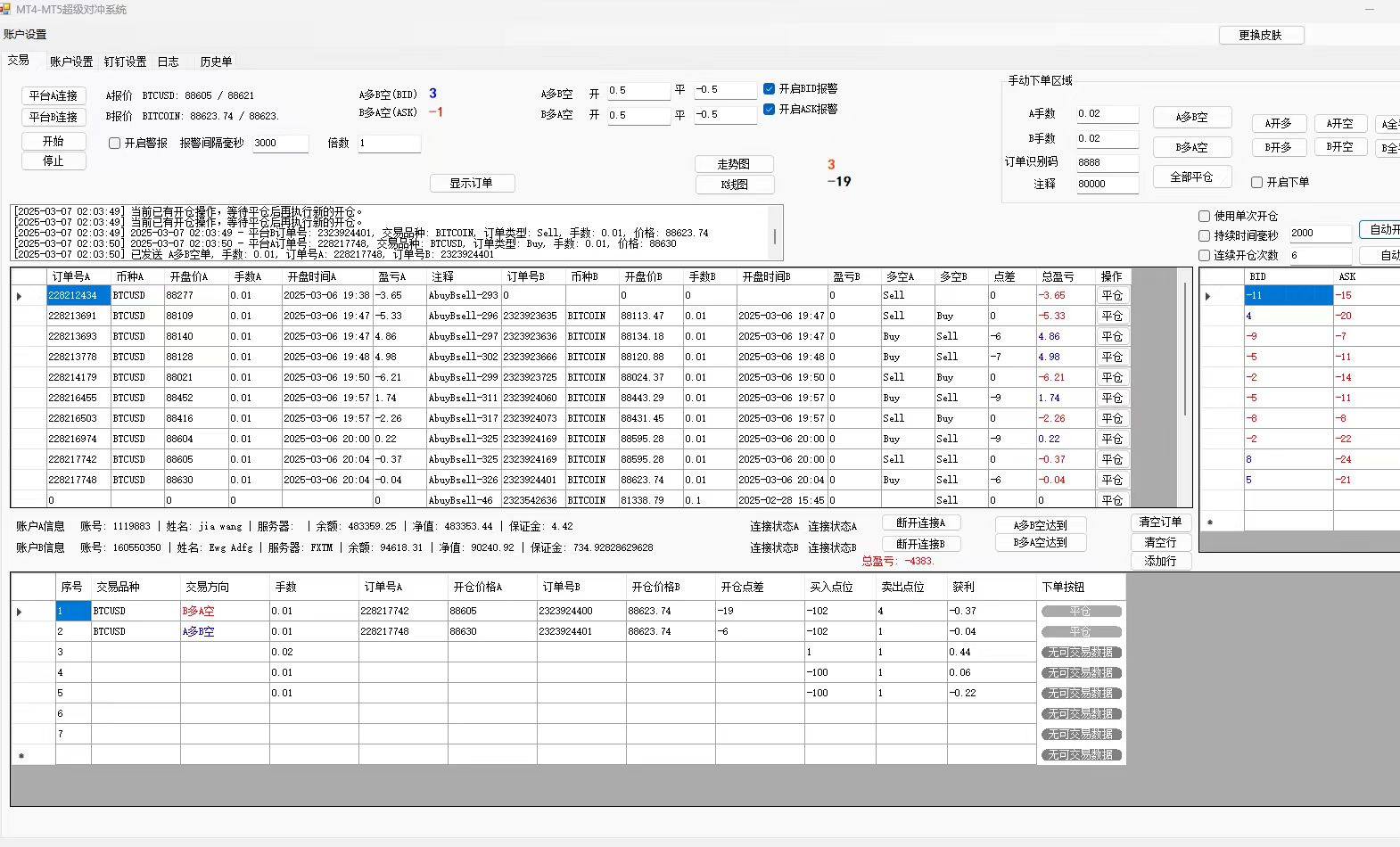Open the 钉钉设置 tab
This screenshot has height=847, width=1400.
[125, 62]
